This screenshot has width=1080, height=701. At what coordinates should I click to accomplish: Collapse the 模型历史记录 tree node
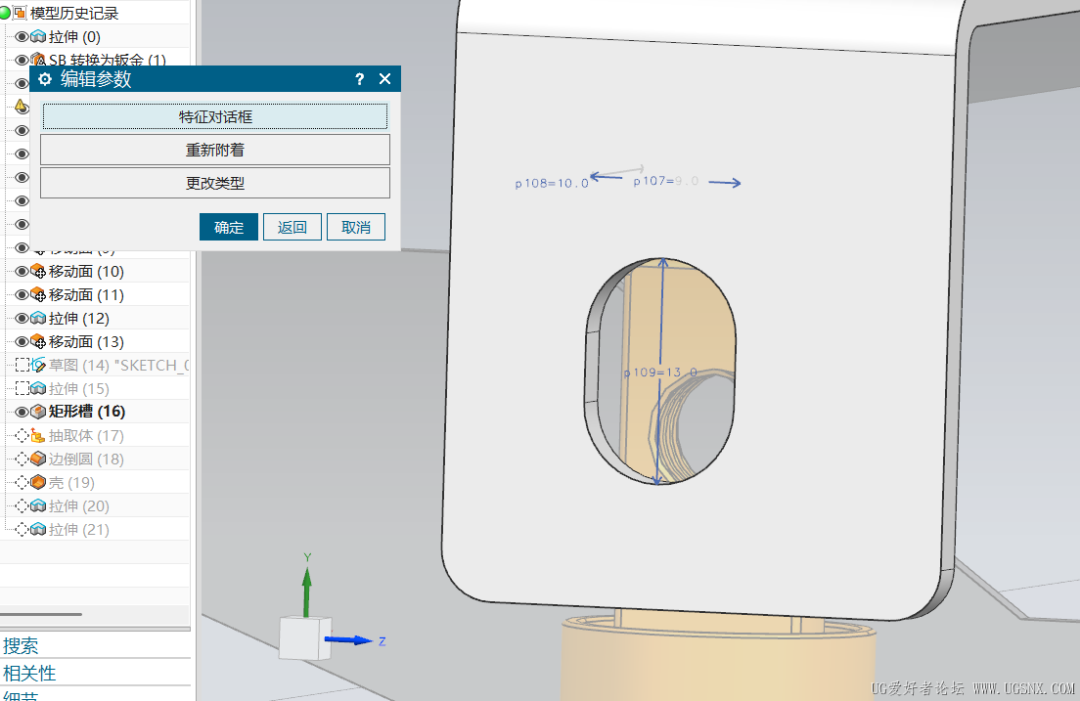click(x=5, y=12)
